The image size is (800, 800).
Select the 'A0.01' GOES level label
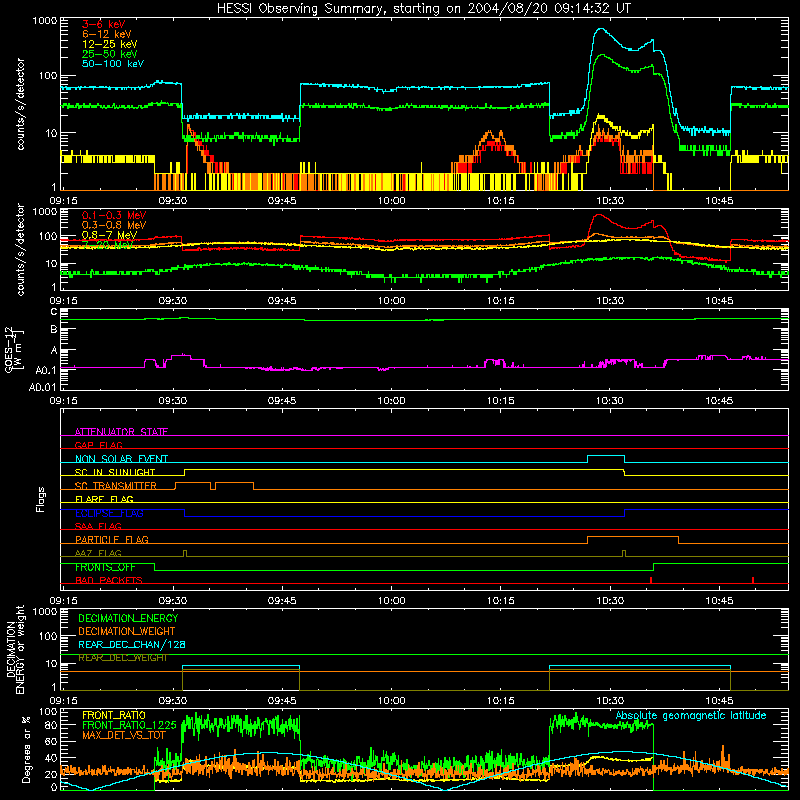tap(42, 387)
